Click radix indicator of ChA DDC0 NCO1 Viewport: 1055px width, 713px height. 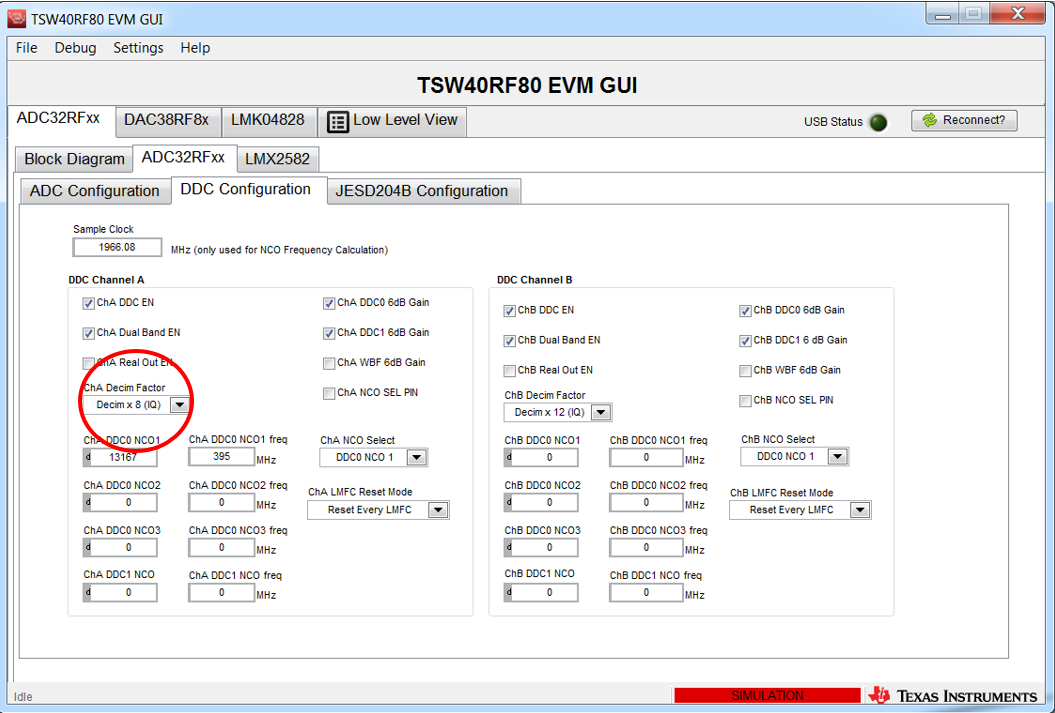pos(88,457)
